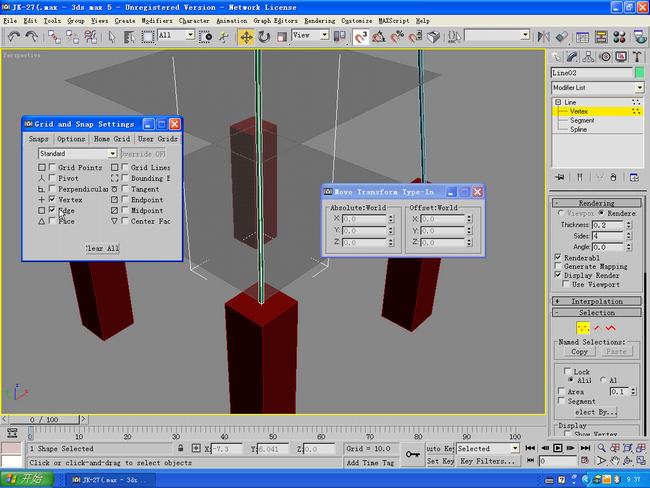Click the Clear All button

point(102,248)
